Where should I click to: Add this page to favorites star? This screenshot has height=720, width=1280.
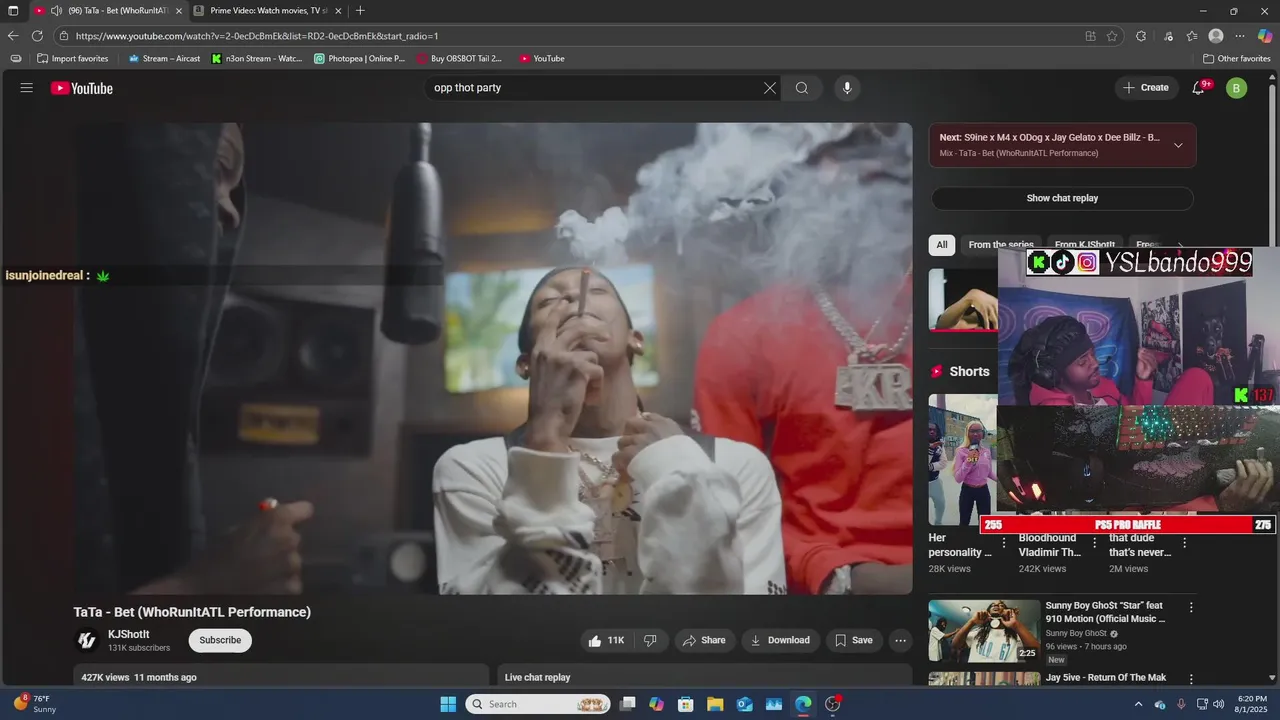(x=1112, y=36)
